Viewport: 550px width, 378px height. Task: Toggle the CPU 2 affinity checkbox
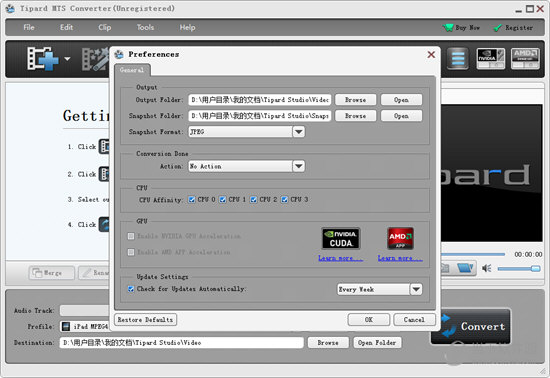(x=253, y=200)
